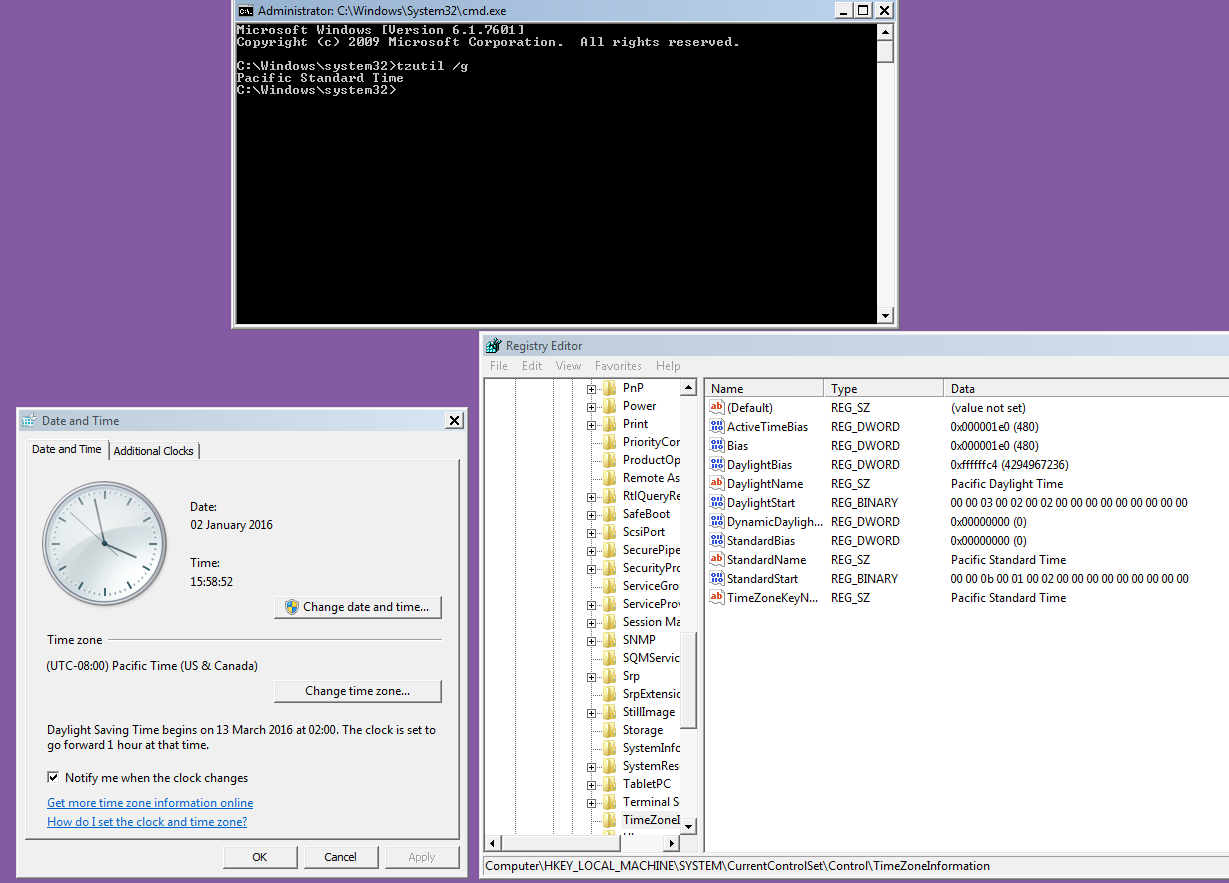The width and height of the screenshot is (1229, 883).
Task: Select the Terminal S key label
Action: (x=651, y=802)
